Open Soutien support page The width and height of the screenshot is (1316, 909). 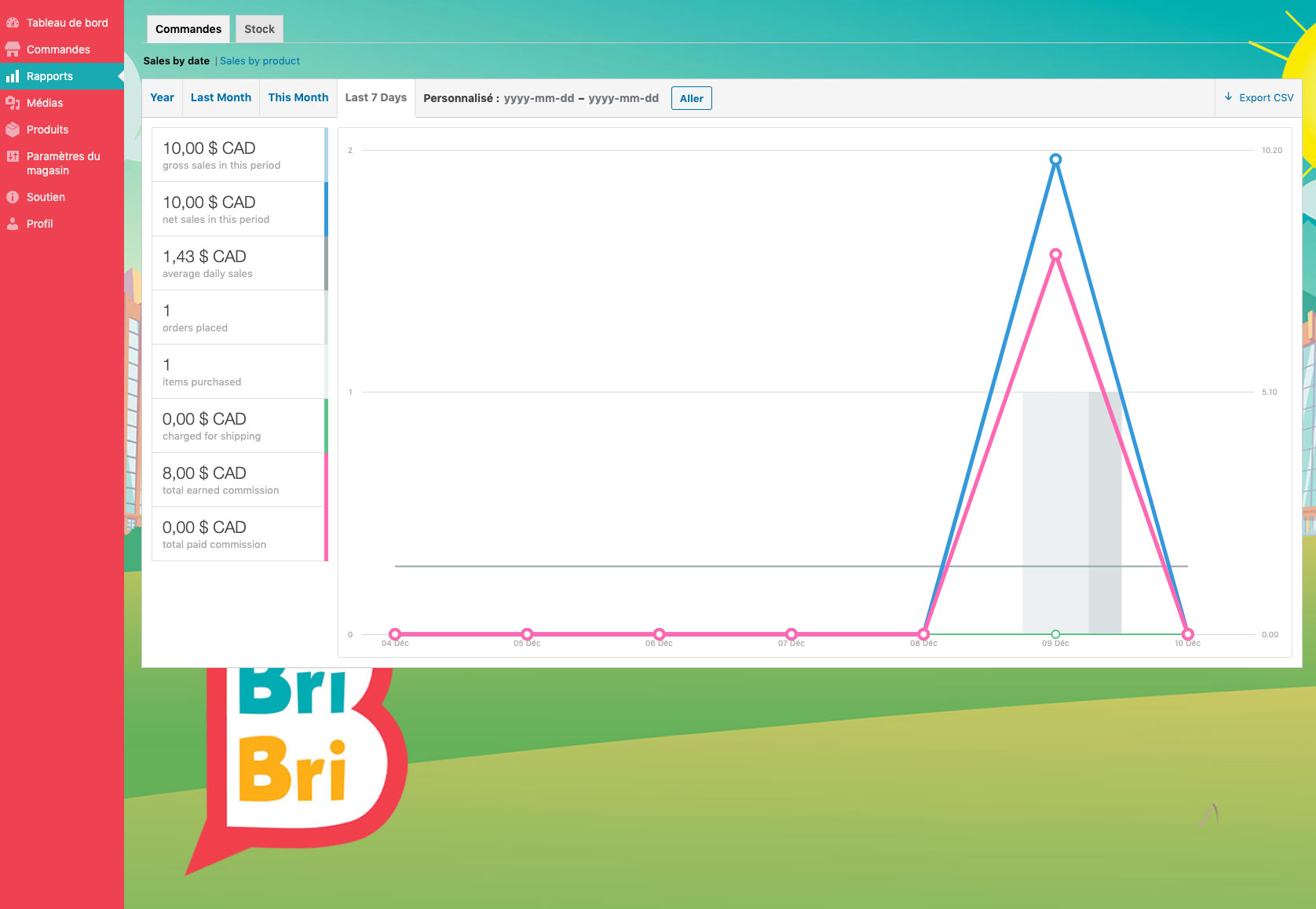click(x=62, y=197)
